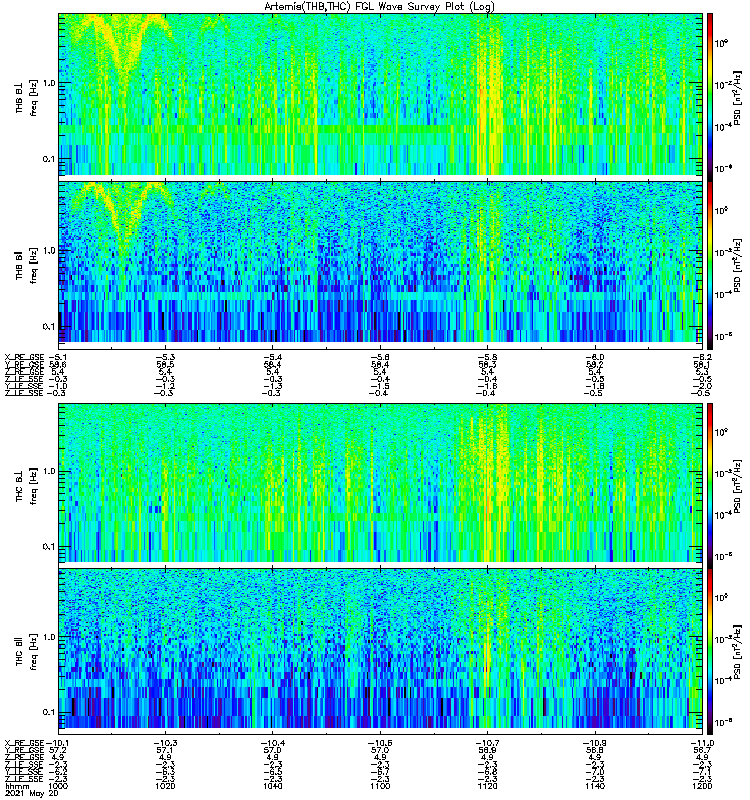Click the 'hhmm' time-format label
This screenshot has height=800, width=750.
(x=15, y=786)
